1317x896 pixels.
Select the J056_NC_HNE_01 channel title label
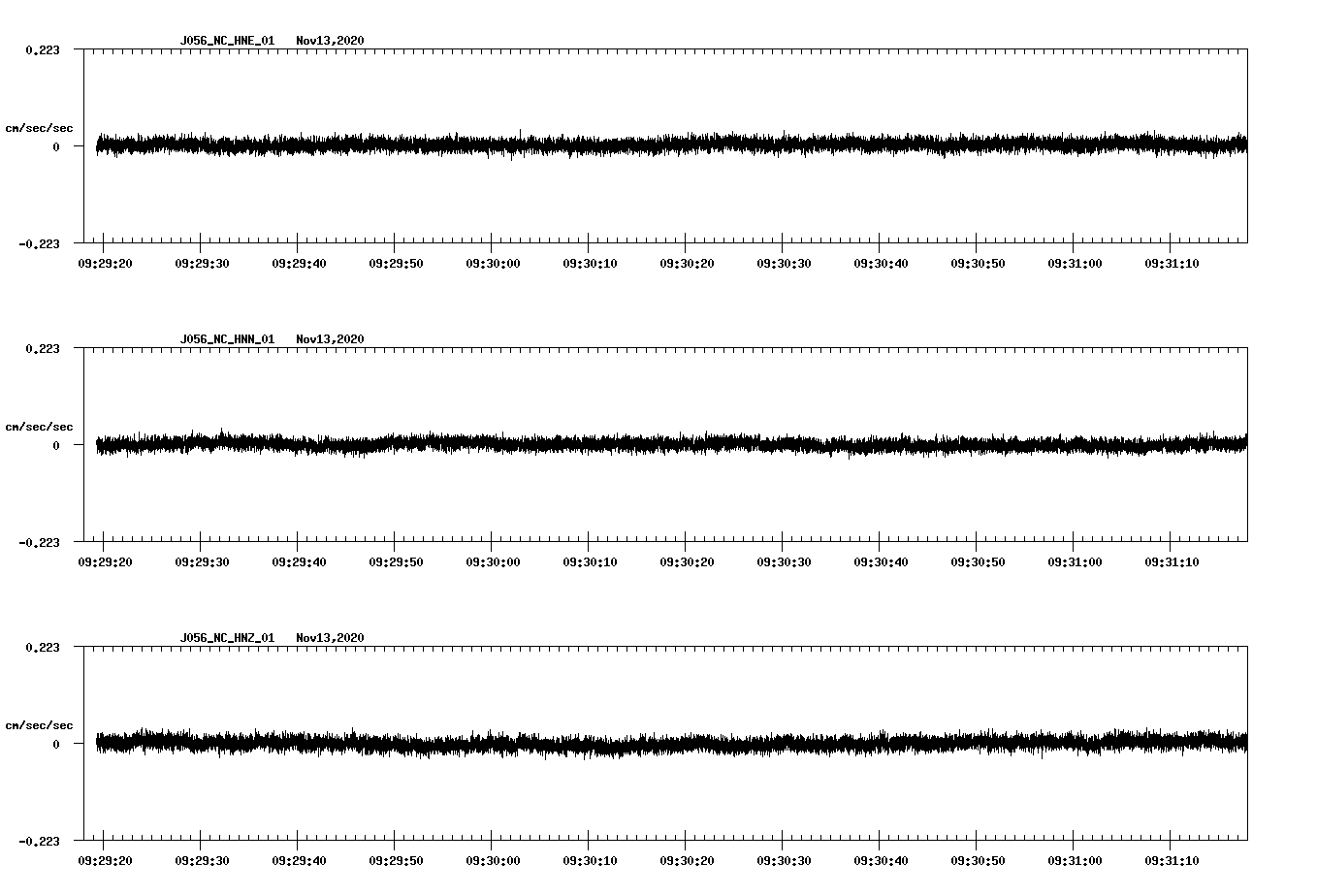click(226, 41)
